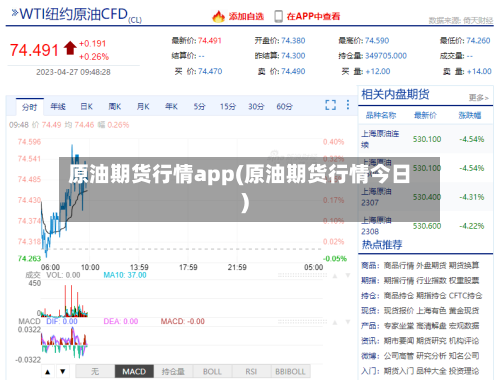The width and height of the screenshot is (500, 380).
Task: Open the 现货报价 link
Action: click(x=398, y=311)
